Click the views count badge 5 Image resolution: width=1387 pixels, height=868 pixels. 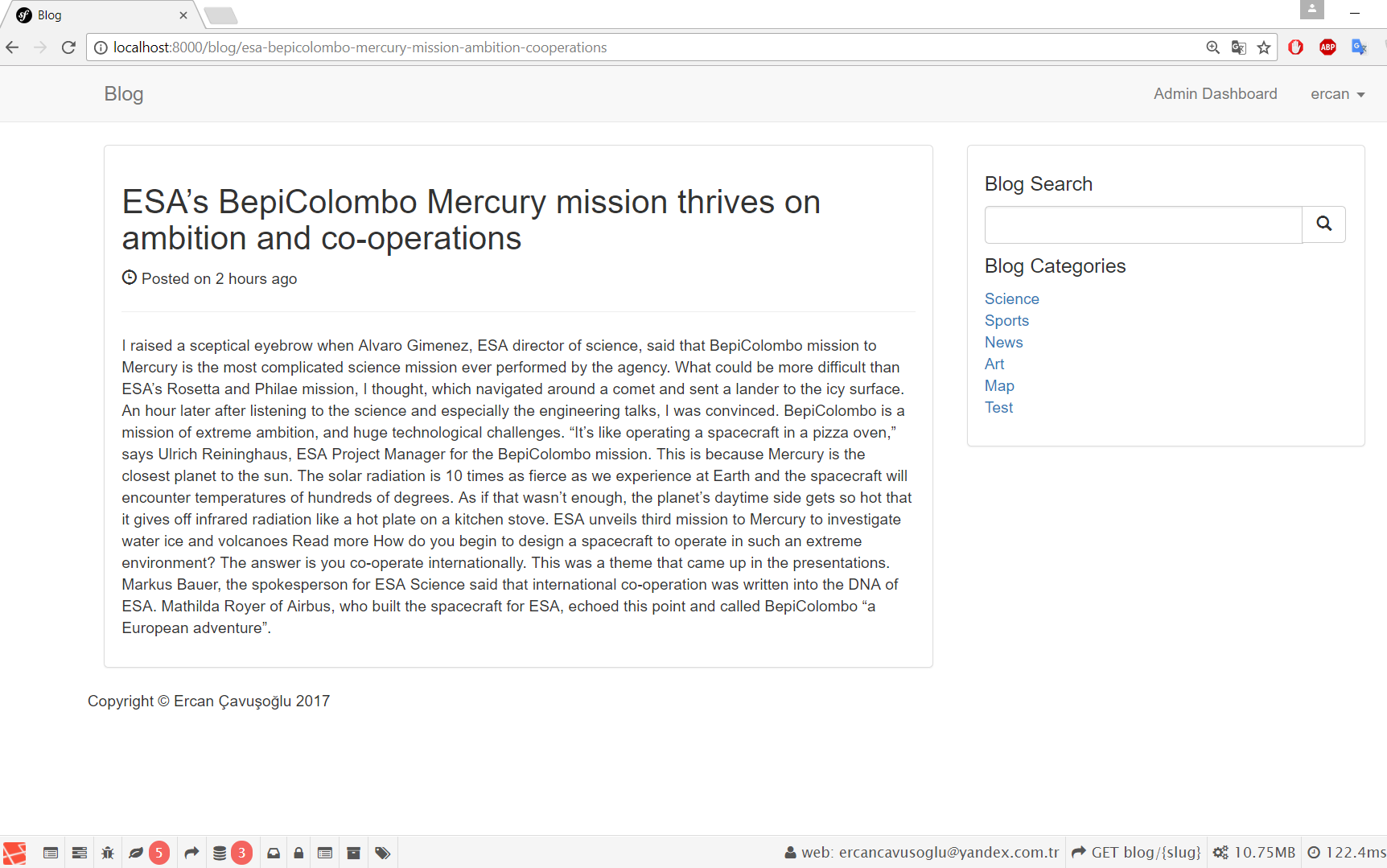[x=158, y=853]
